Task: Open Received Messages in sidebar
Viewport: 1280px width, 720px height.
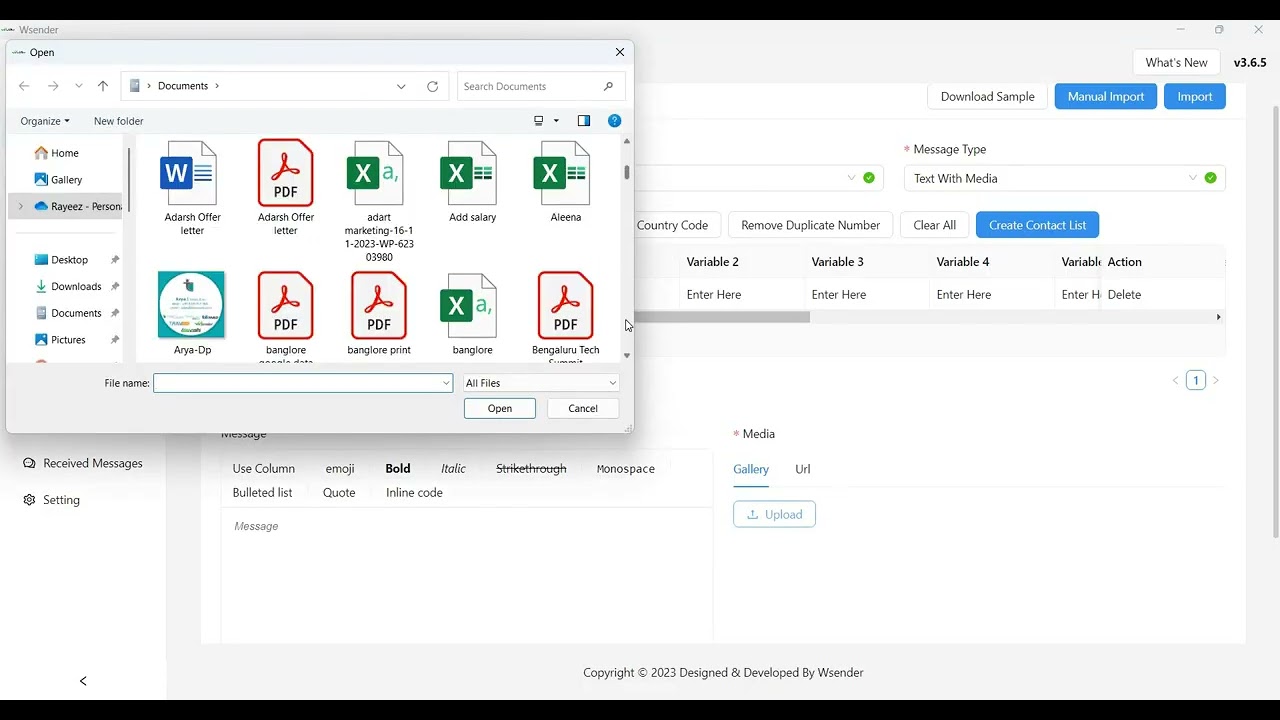Action: 83,463
